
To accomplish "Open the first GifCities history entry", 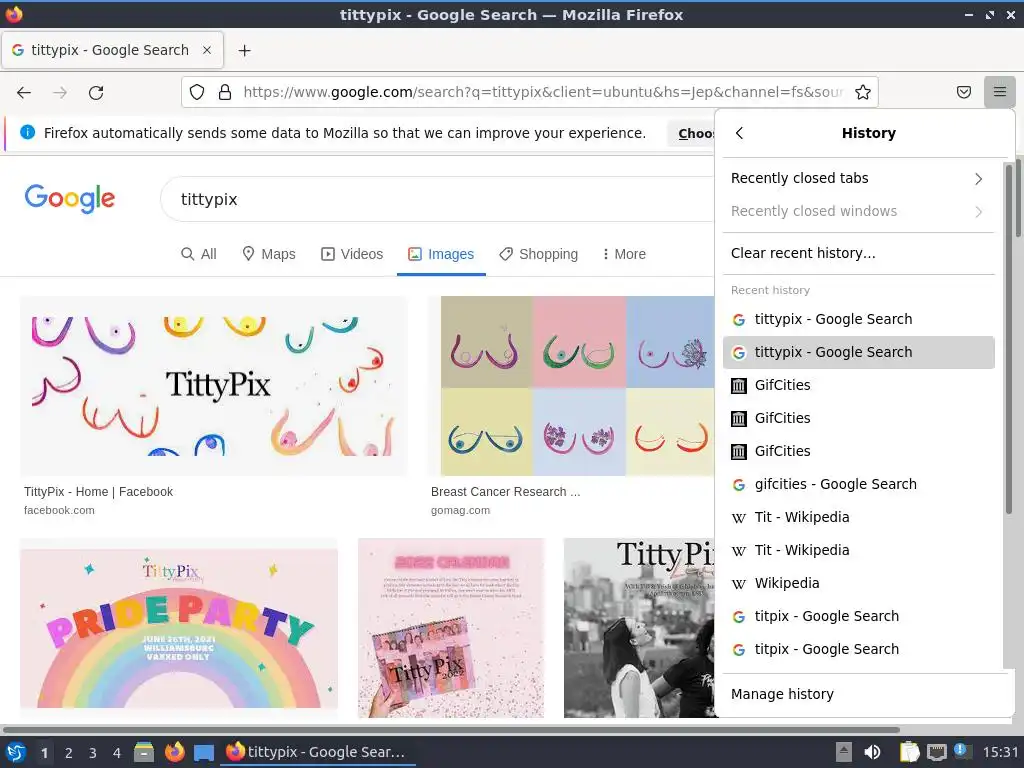I will pos(858,385).
